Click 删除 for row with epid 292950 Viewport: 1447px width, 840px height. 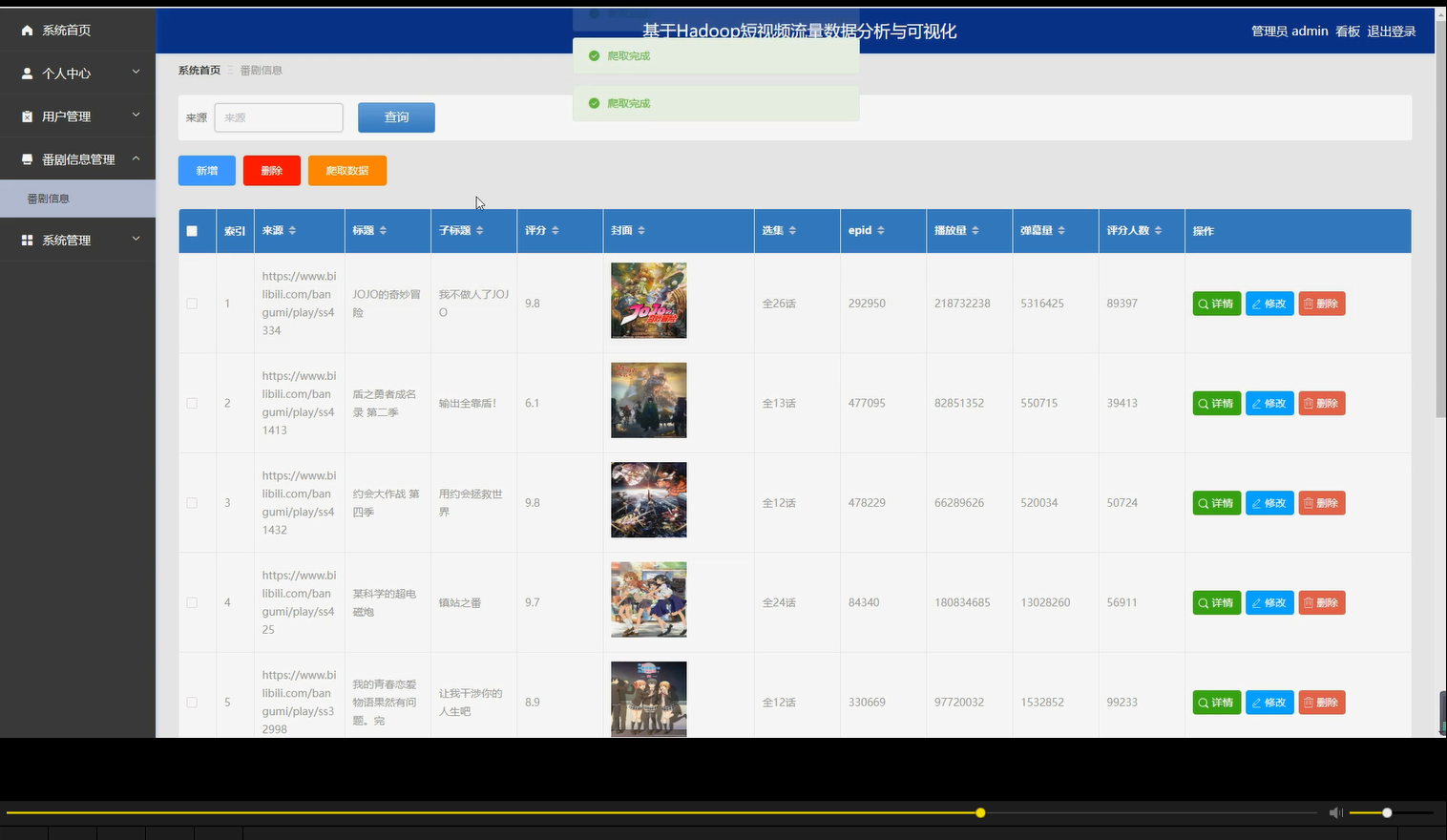coord(1322,304)
